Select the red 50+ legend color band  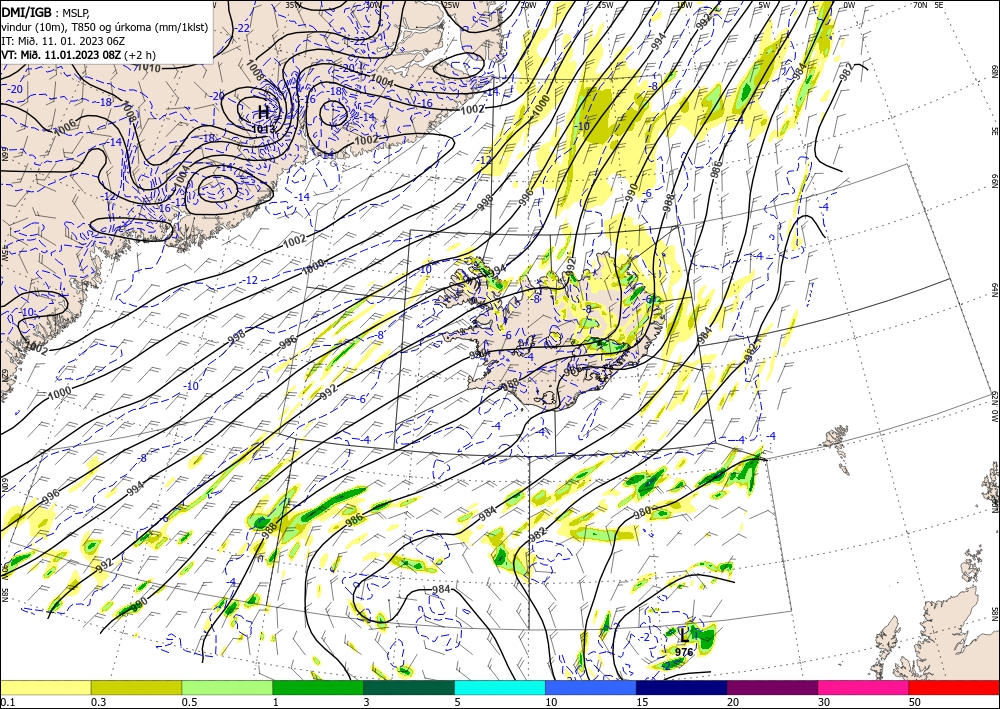tap(954, 687)
